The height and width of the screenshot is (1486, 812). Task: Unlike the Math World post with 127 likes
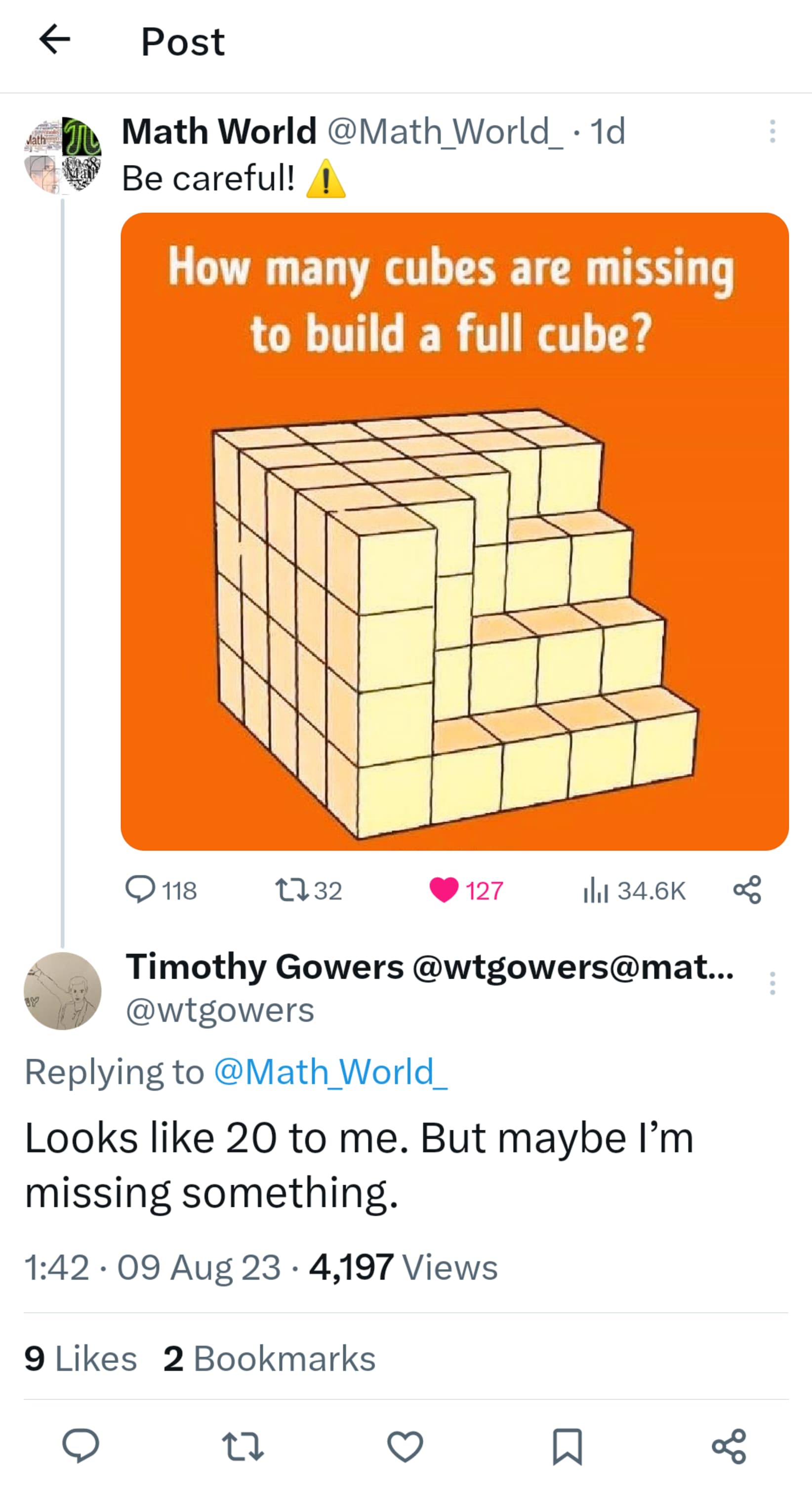coord(444,890)
